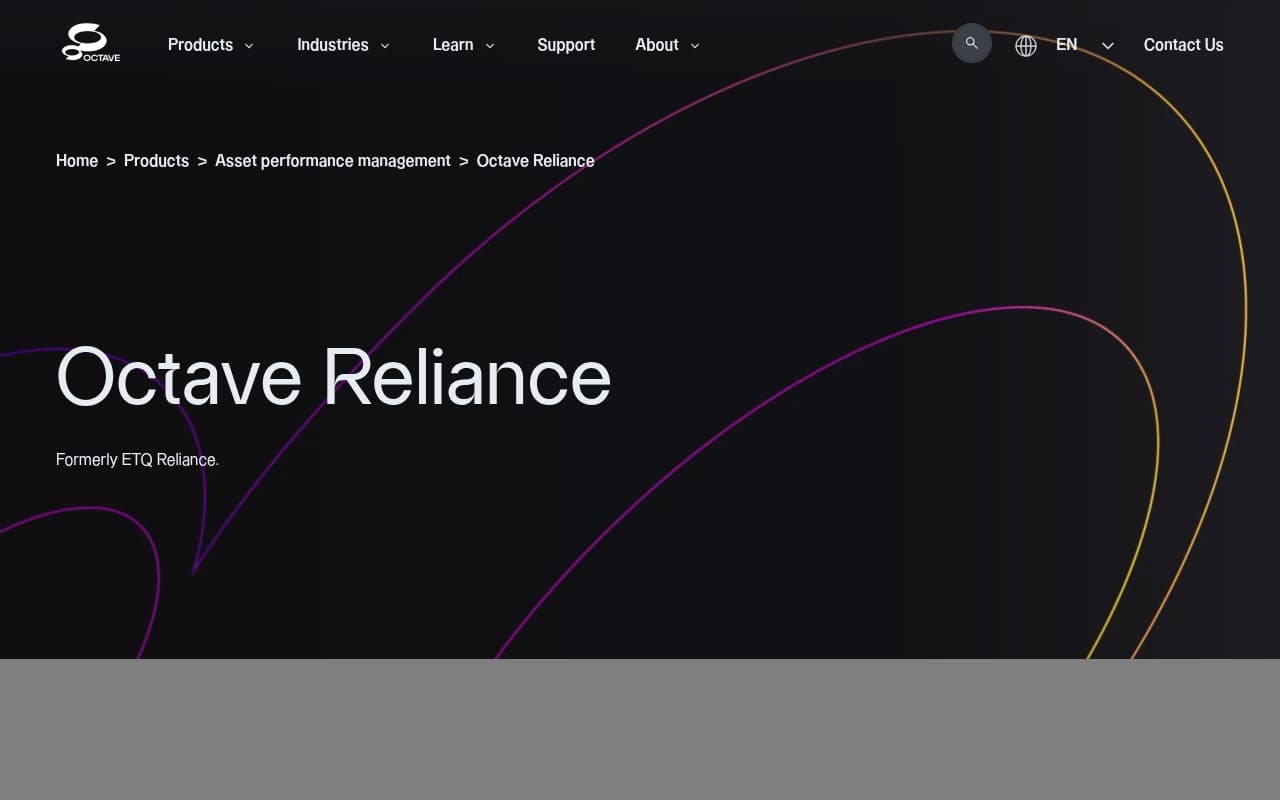This screenshot has width=1280, height=800.
Task: Expand the About menu chevron
Action: [x=695, y=45]
